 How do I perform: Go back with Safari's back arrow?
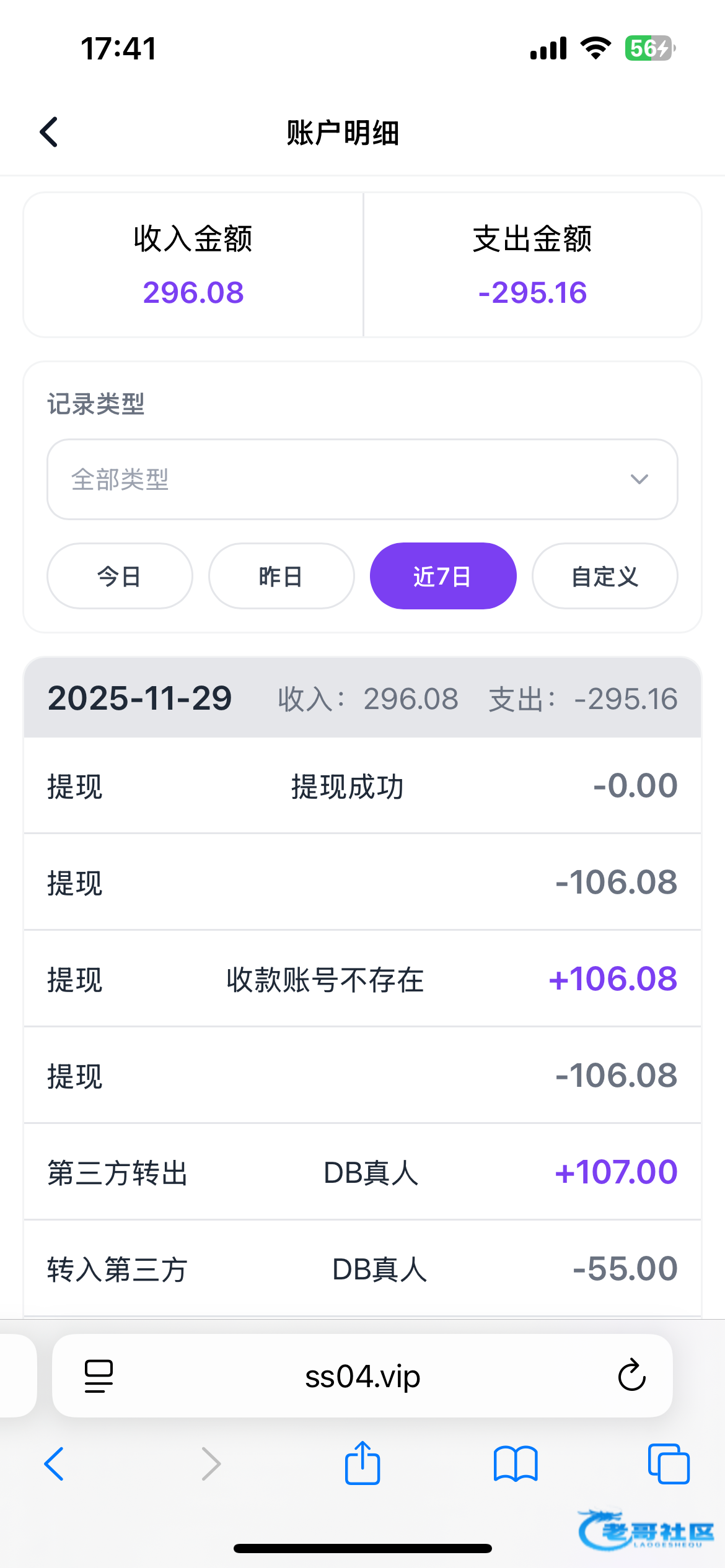54,1464
